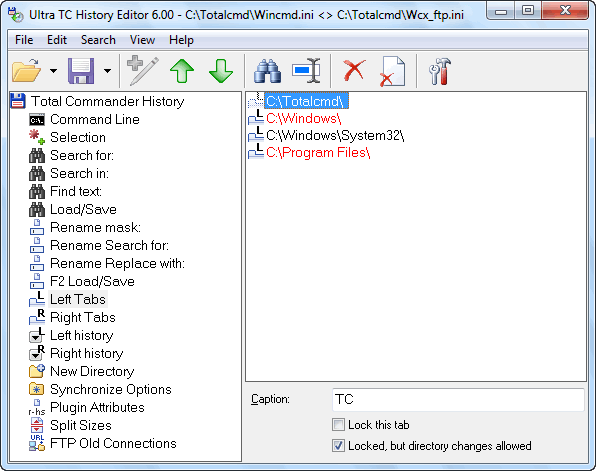The height and width of the screenshot is (471, 596).
Task: Click the save floppy disk icon
Action: tap(81, 71)
